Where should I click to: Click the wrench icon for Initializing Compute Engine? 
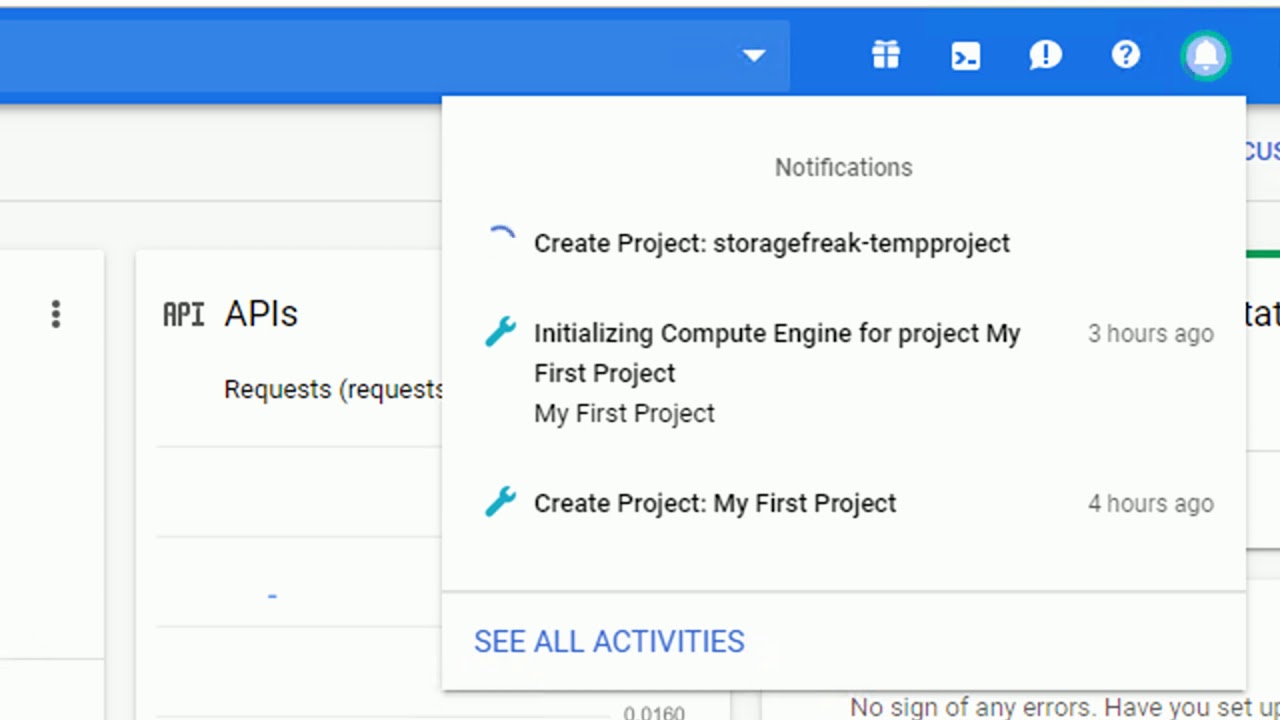pos(500,332)
